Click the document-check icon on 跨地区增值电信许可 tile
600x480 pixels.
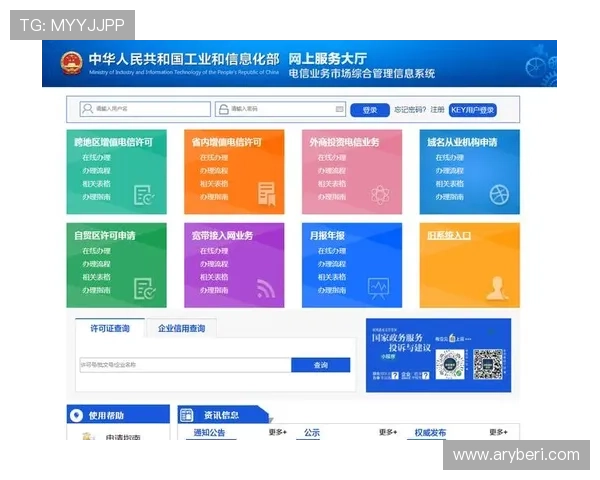click(x=144, y=195)
